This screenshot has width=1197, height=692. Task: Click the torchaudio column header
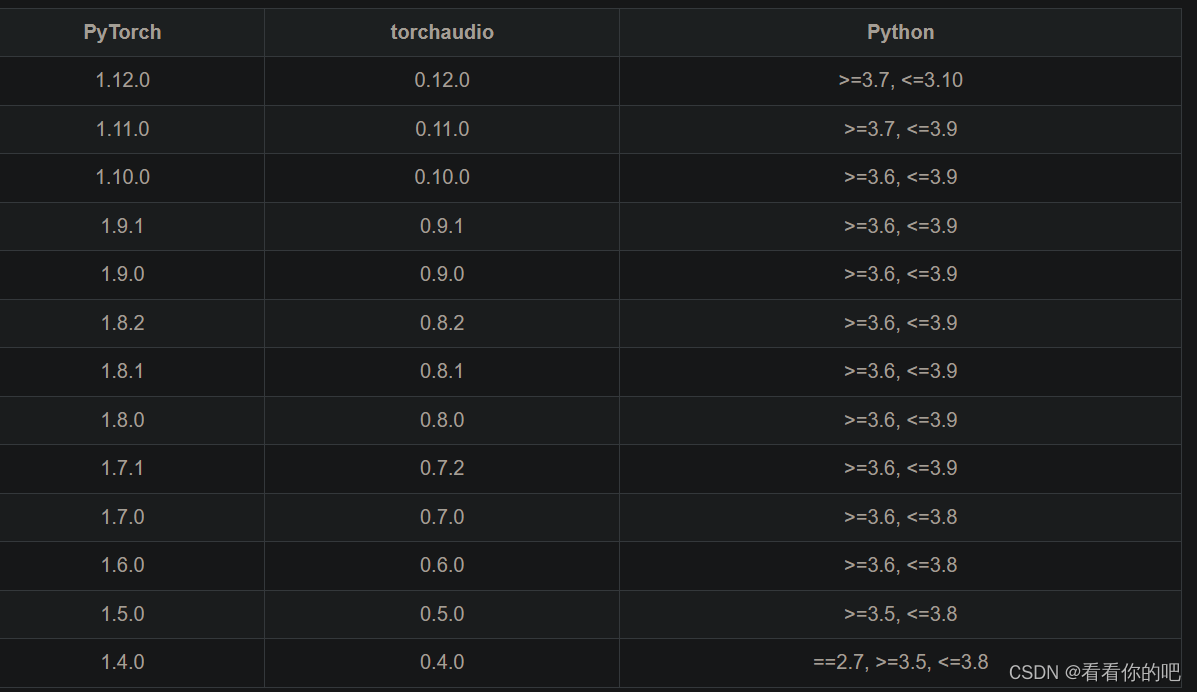441,32
